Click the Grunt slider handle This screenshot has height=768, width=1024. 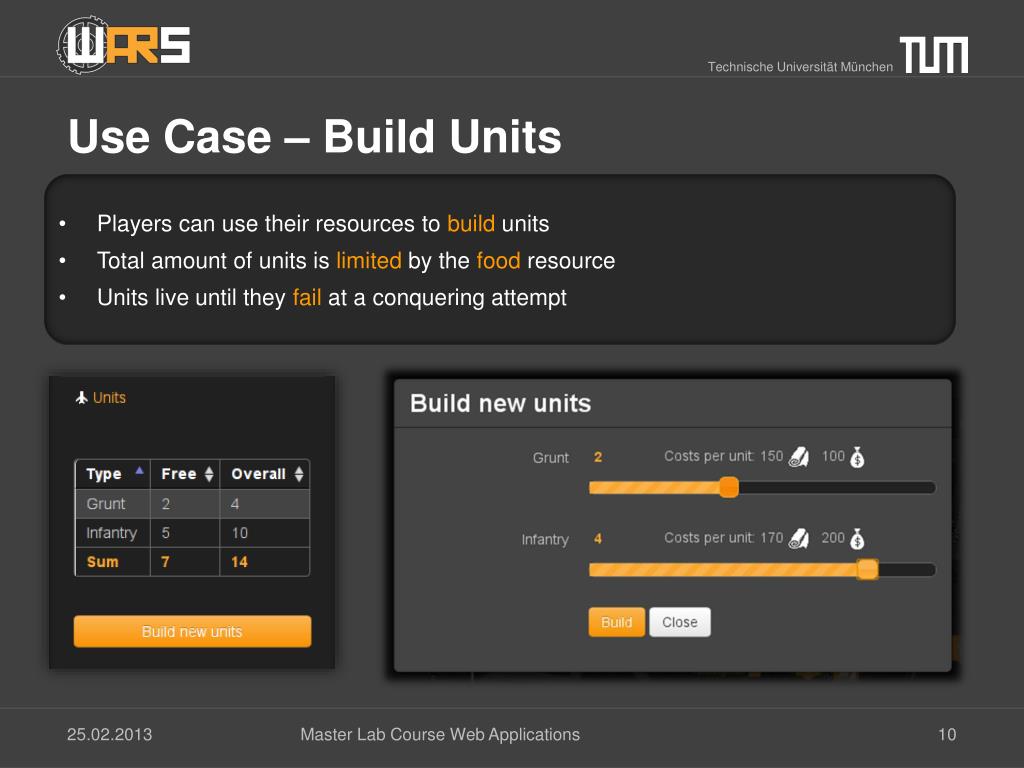pyautogui.click(x=729, y=487)
